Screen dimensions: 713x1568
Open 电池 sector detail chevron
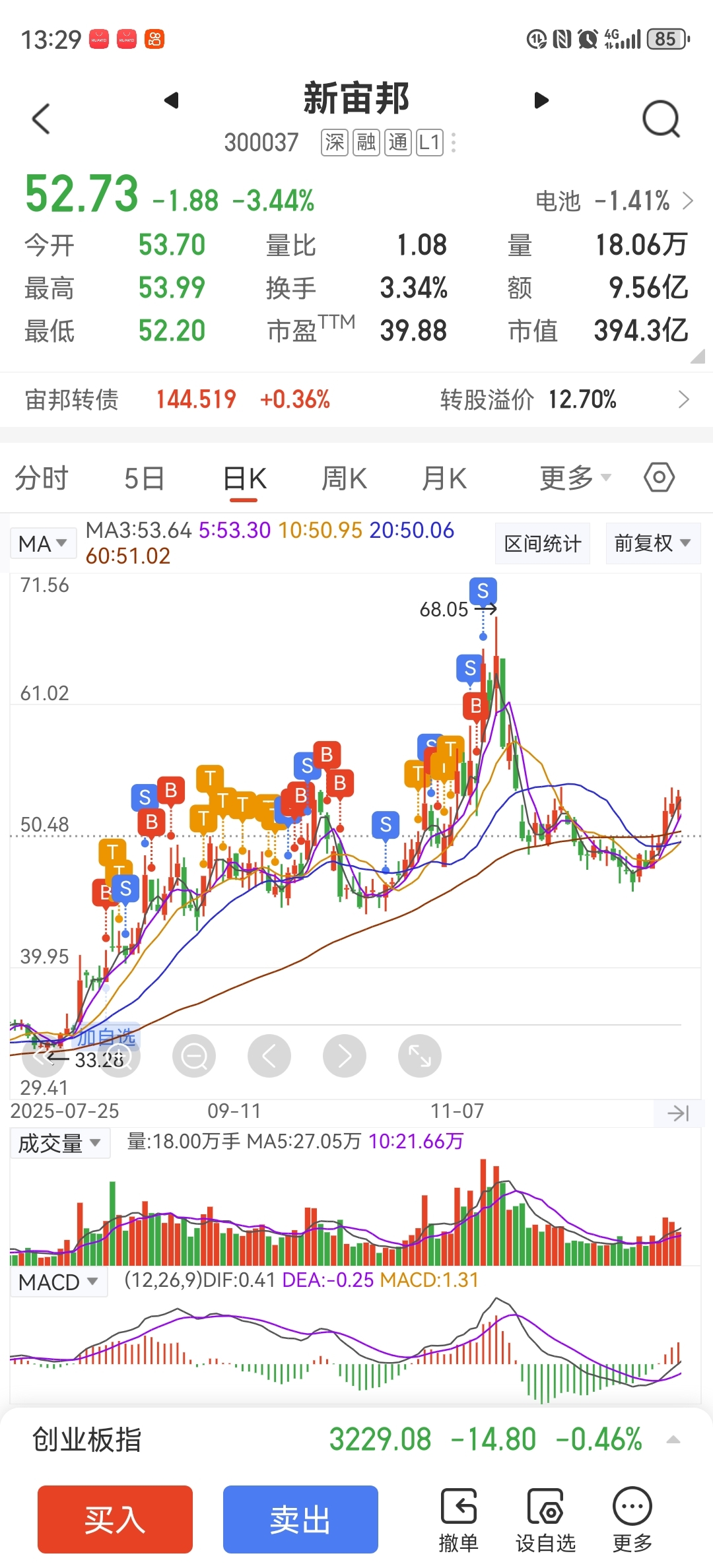(x=688, y=201)
